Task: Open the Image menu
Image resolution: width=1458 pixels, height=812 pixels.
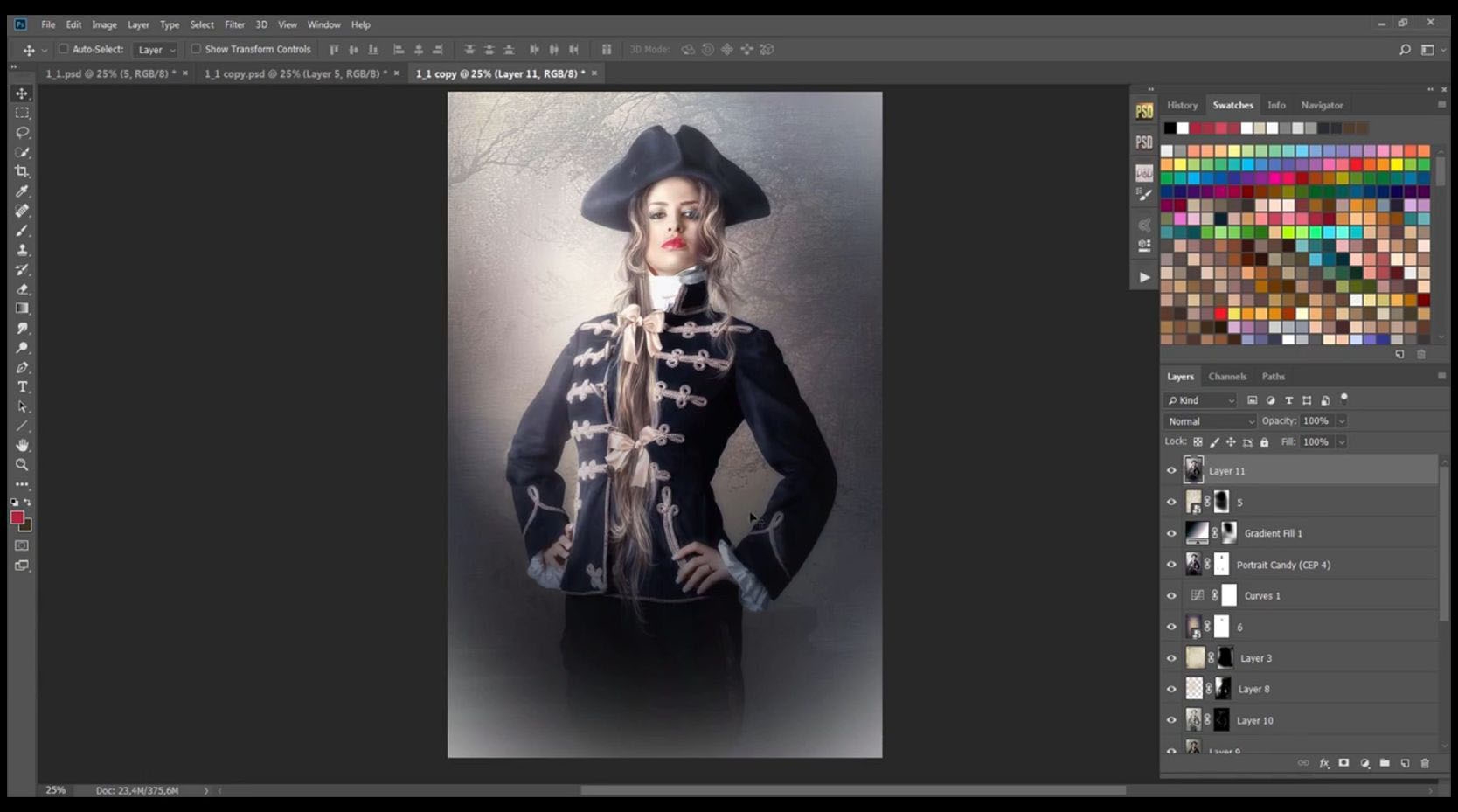Action: 104,24
